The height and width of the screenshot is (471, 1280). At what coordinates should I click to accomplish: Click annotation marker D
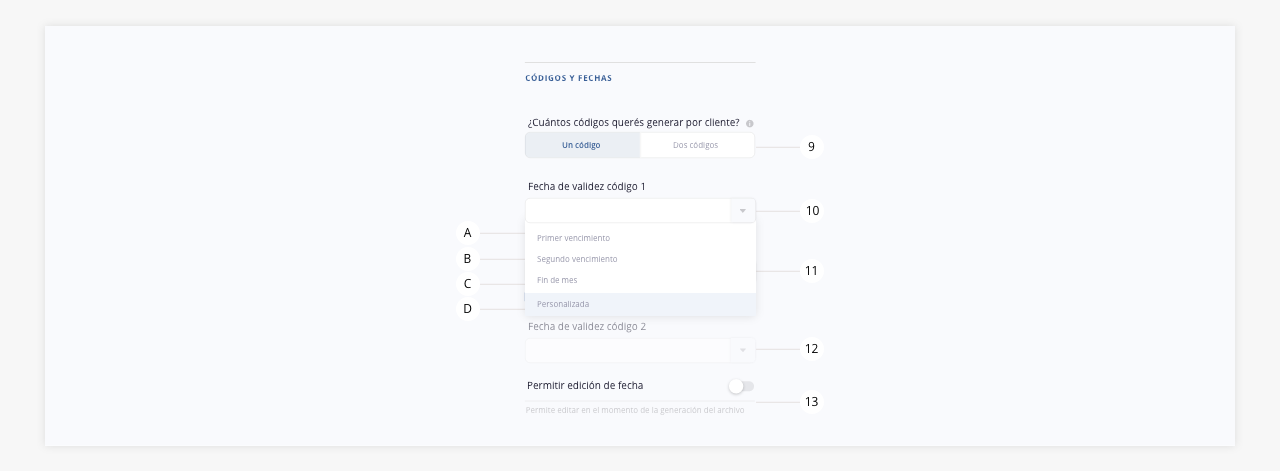click(467, 309)
